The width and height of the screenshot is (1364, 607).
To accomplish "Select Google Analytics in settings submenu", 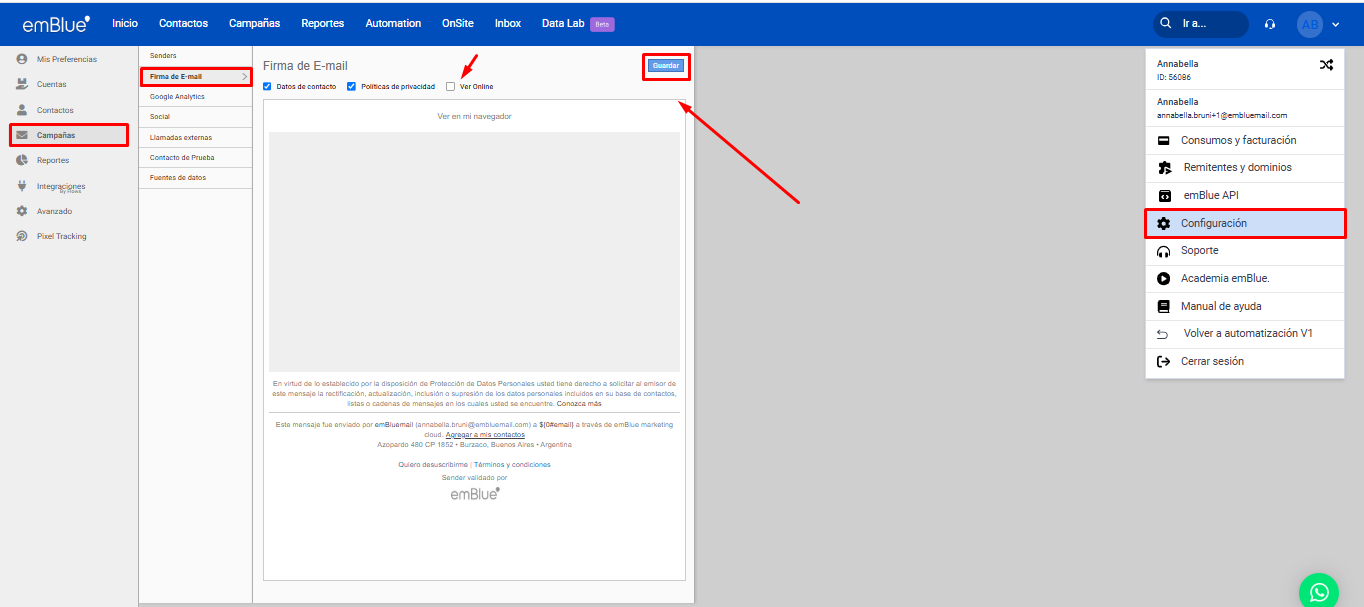I will point(177,97).
